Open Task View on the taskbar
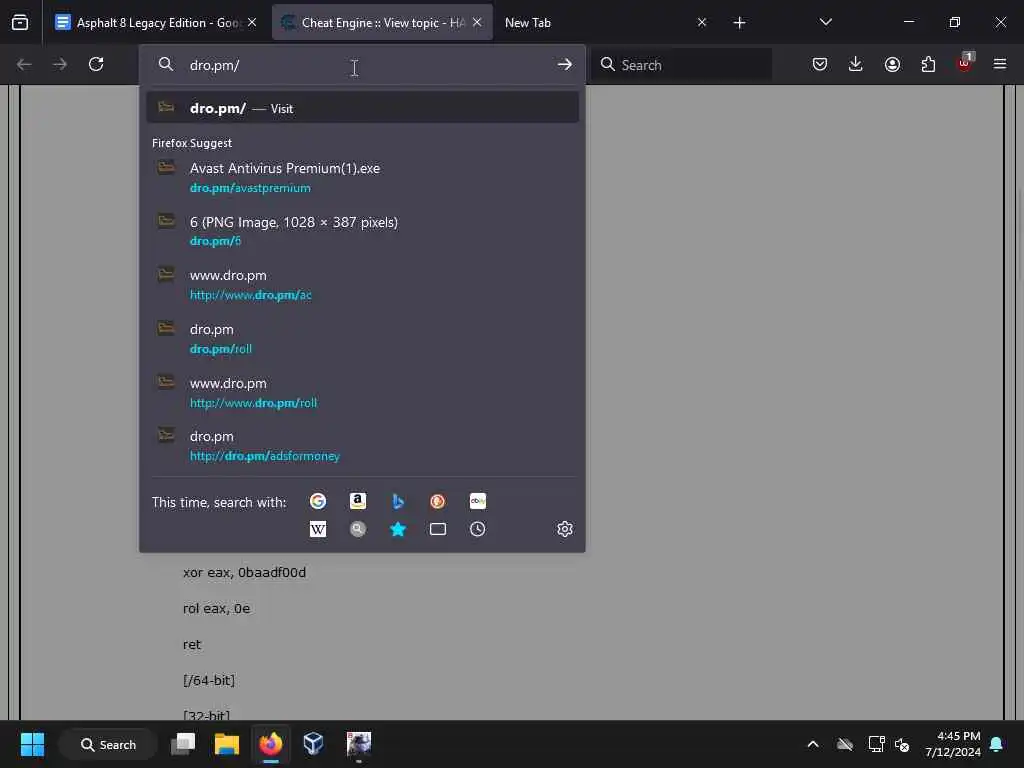Screen dimensions: 1024x768 click(x=183, y=744)
